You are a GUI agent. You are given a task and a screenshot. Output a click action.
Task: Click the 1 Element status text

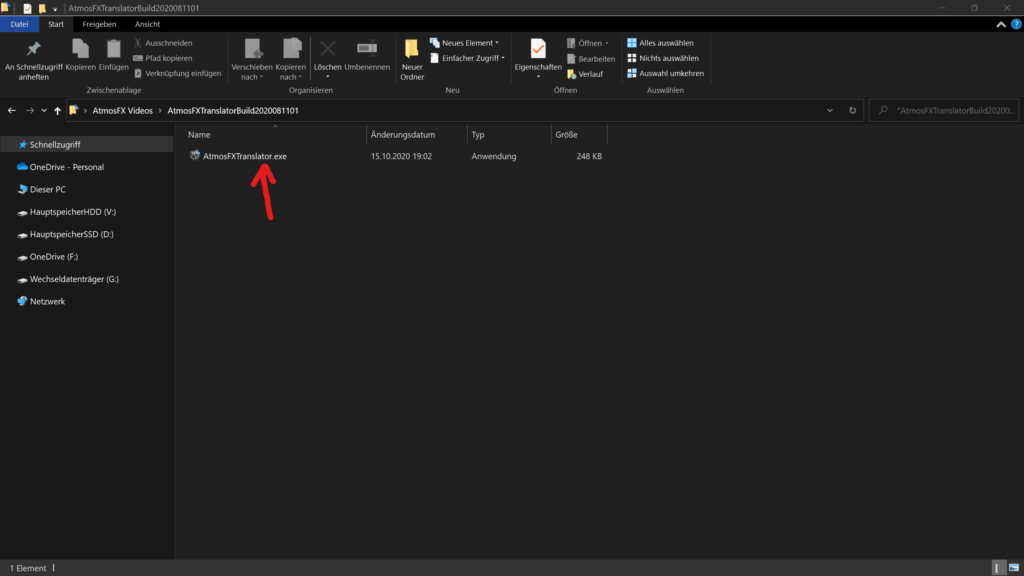tap(28, 568)
